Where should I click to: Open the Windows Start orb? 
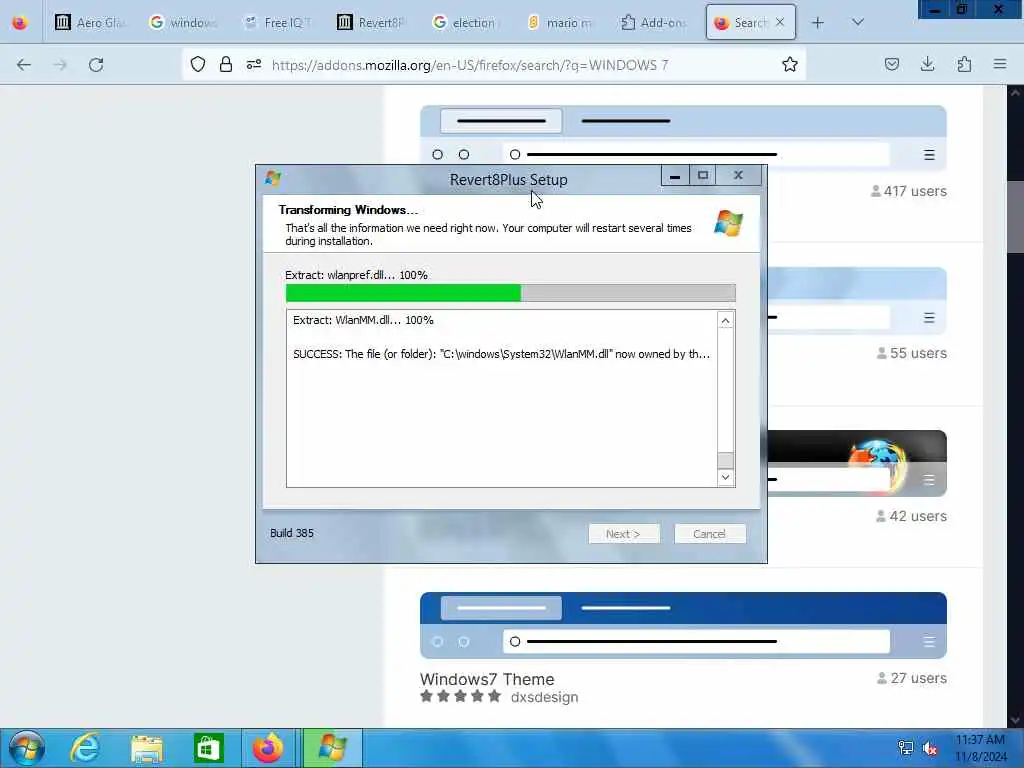(27, 748)
